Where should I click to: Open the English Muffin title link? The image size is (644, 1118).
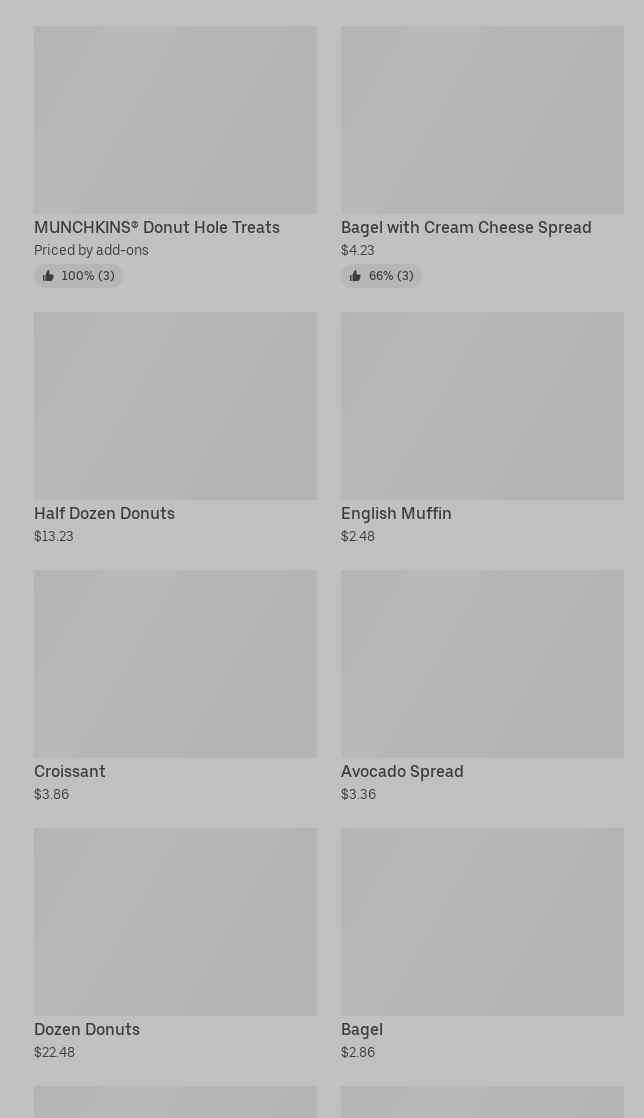tap(396, 514)
